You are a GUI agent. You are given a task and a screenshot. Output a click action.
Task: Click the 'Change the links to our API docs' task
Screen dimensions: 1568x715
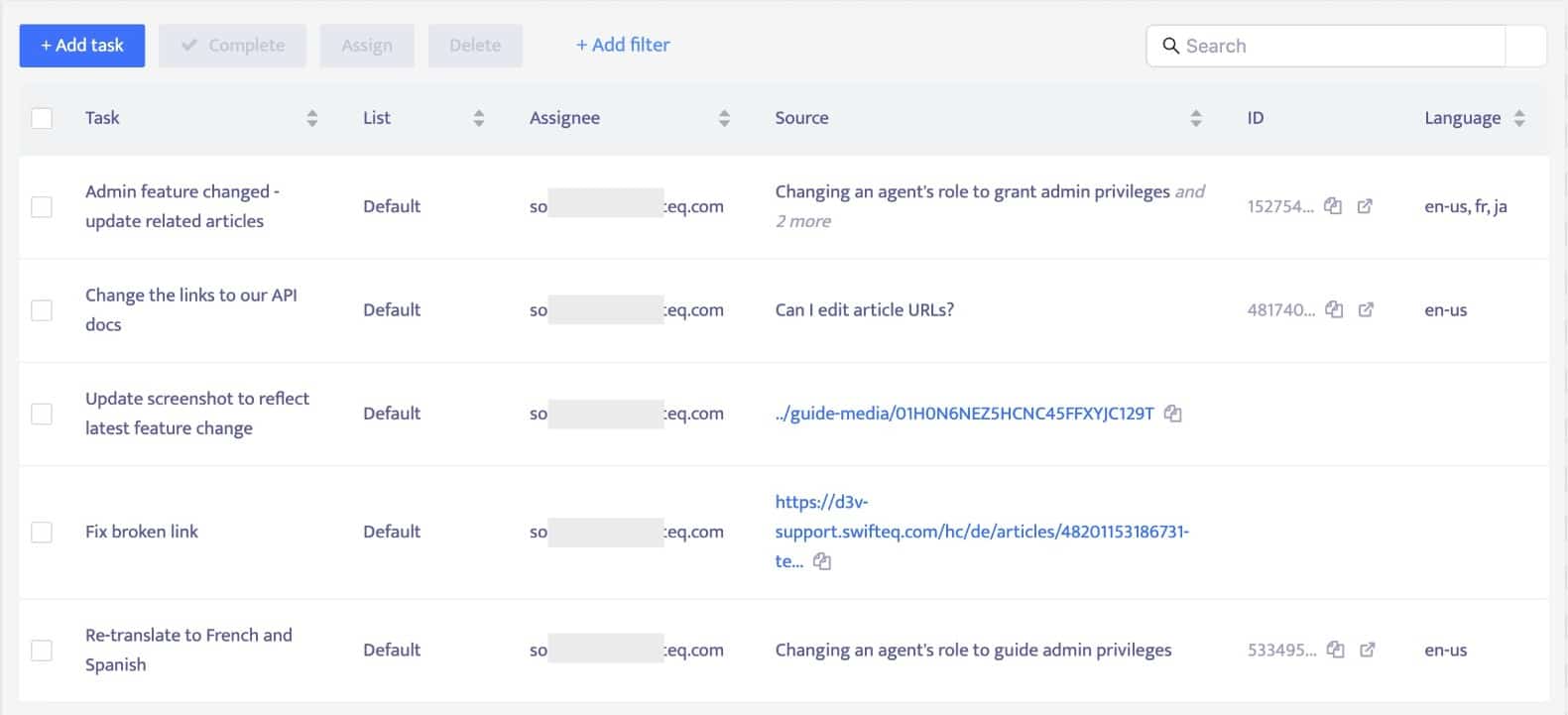[191, 309]
